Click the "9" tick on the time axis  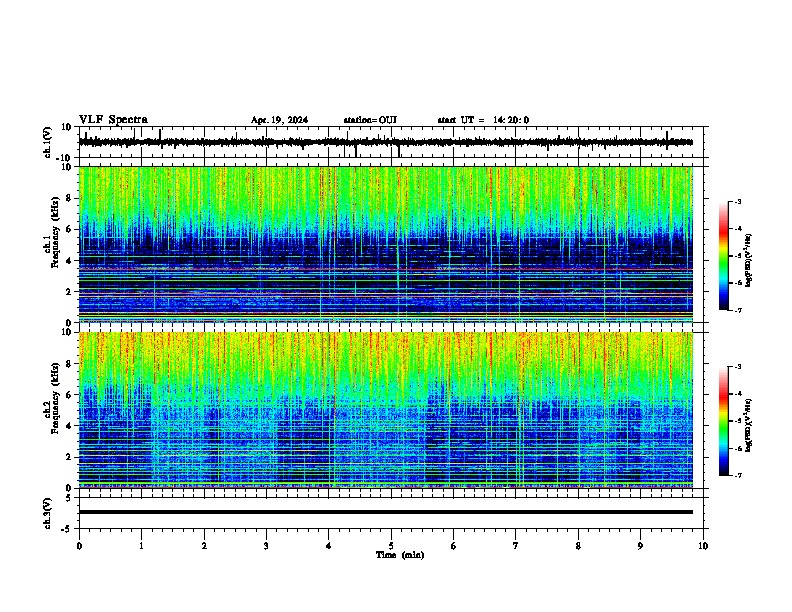click(640, 546)
